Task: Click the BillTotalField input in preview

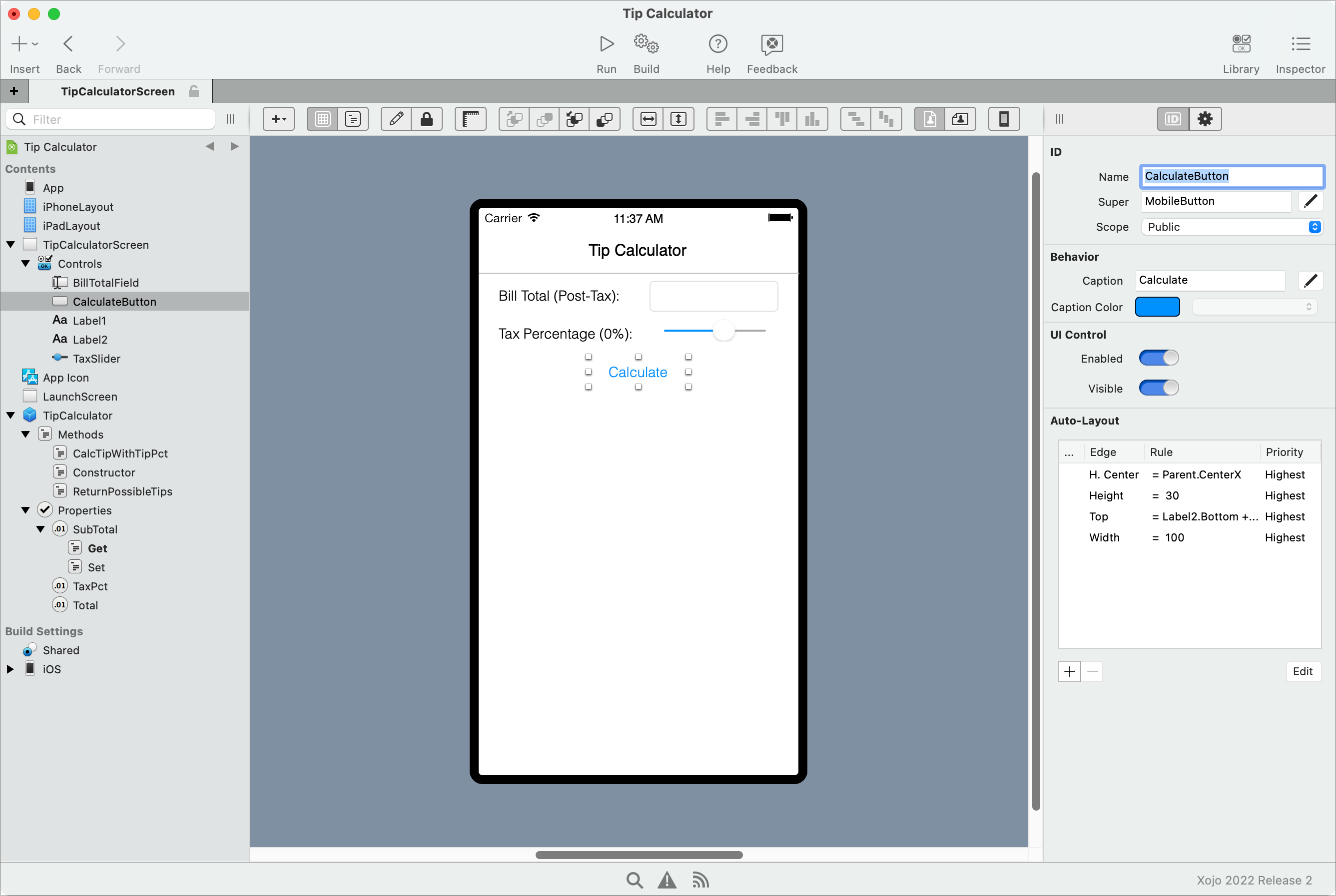Action: [715, 296]
